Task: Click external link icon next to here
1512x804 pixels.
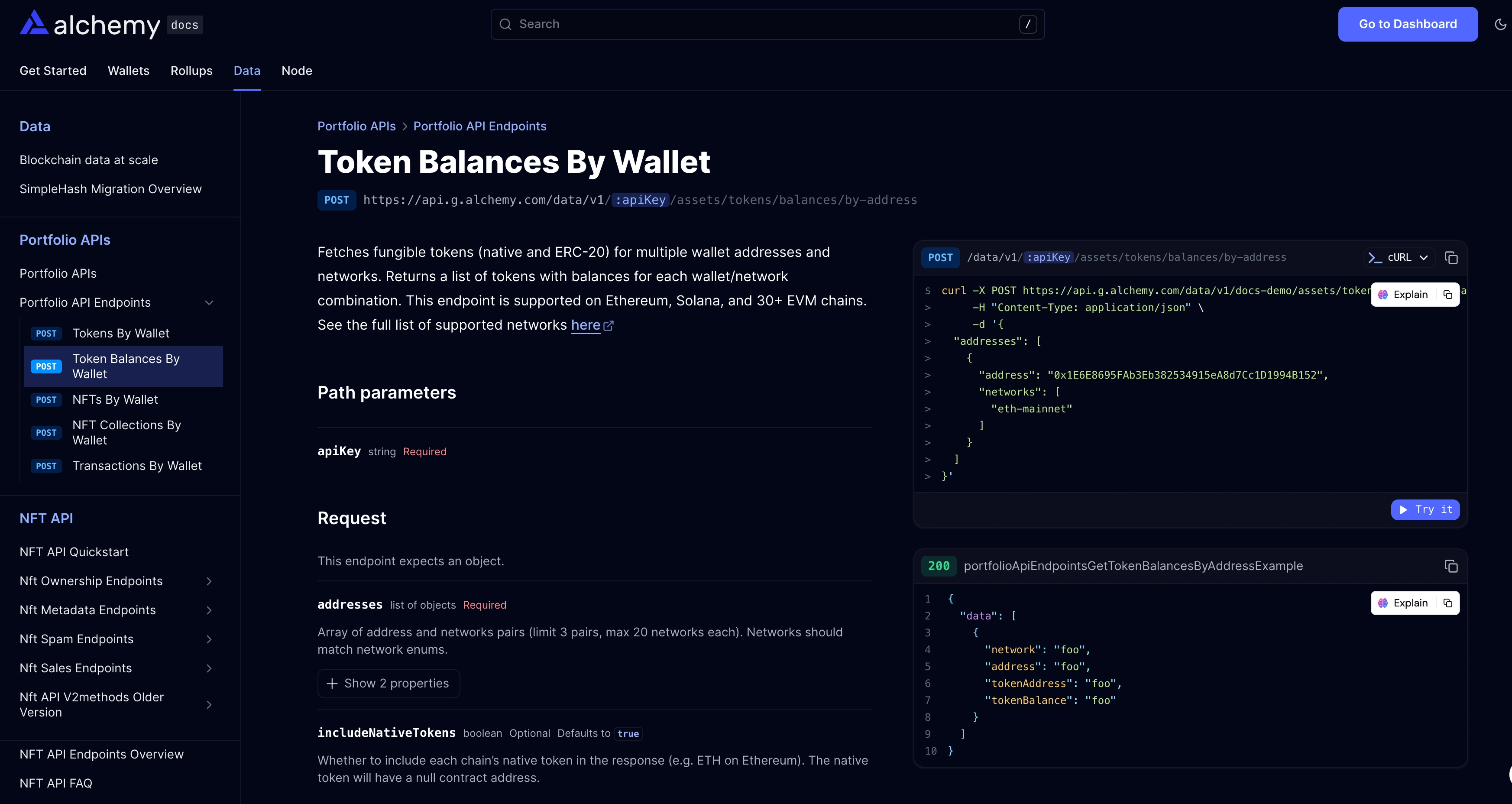Action: click(x=609, y=326)
